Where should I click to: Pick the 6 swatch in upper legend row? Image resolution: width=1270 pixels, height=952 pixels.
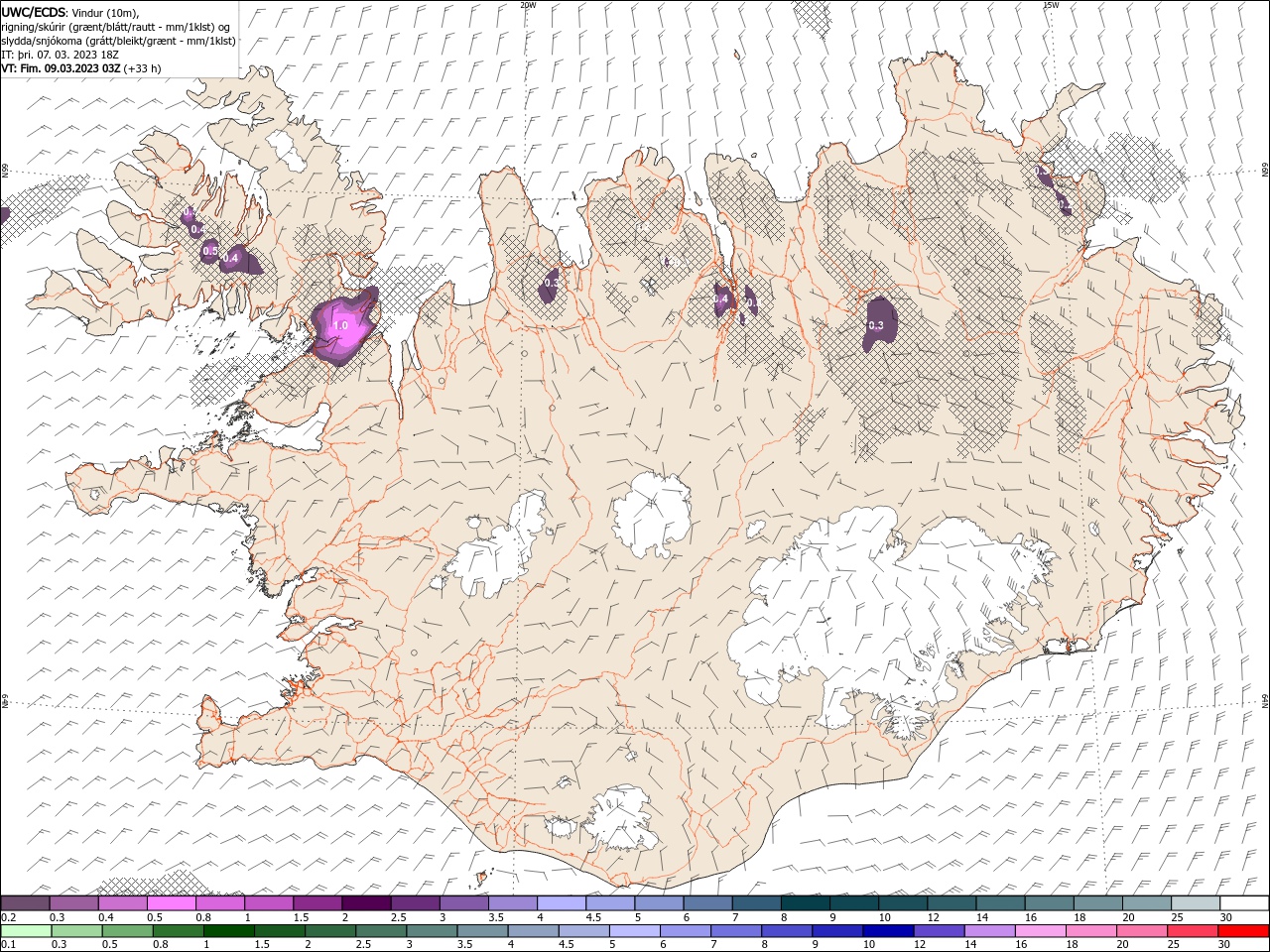point(707,903)
